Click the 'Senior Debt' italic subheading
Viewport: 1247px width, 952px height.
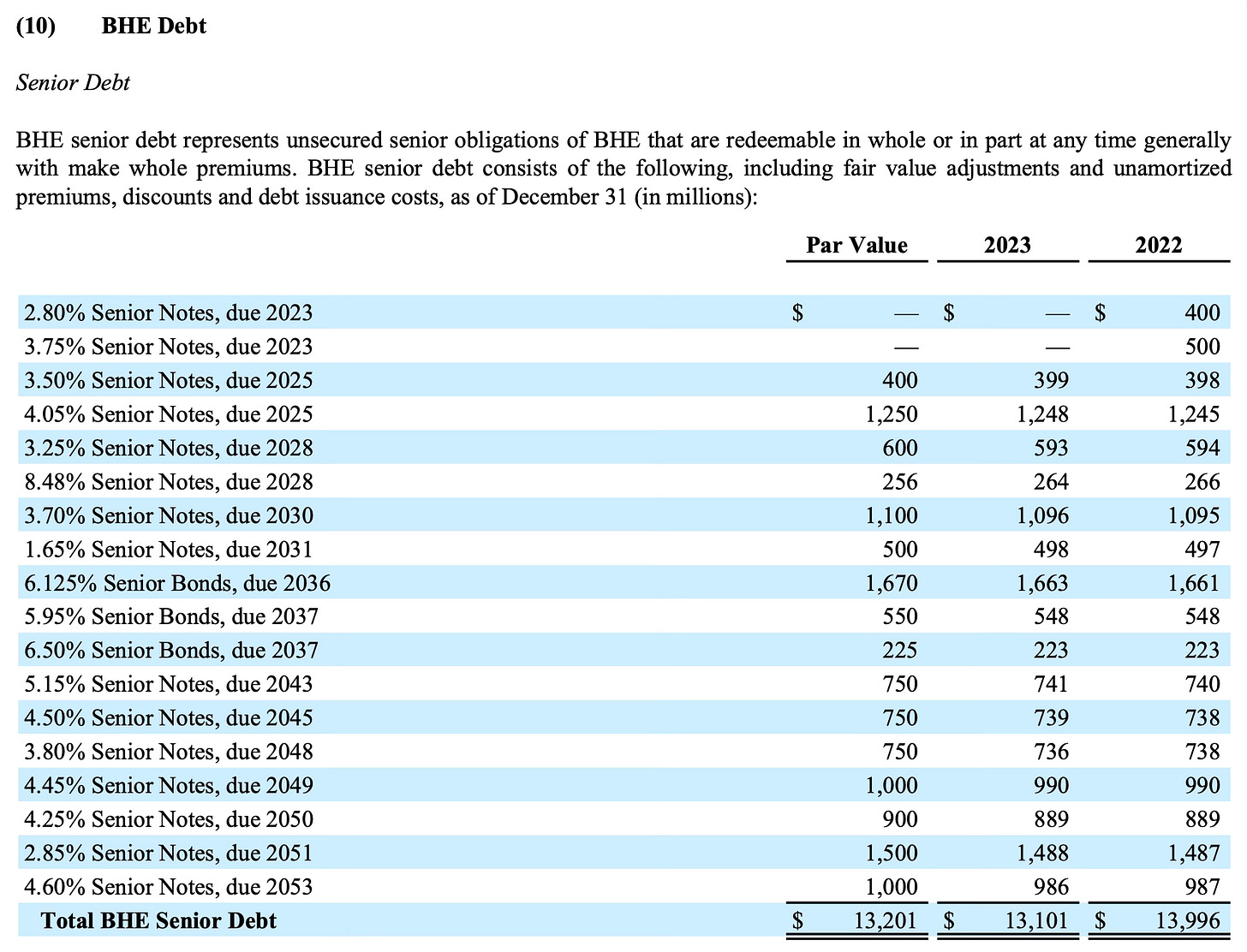pyautogui.click(x=73, y=83)
